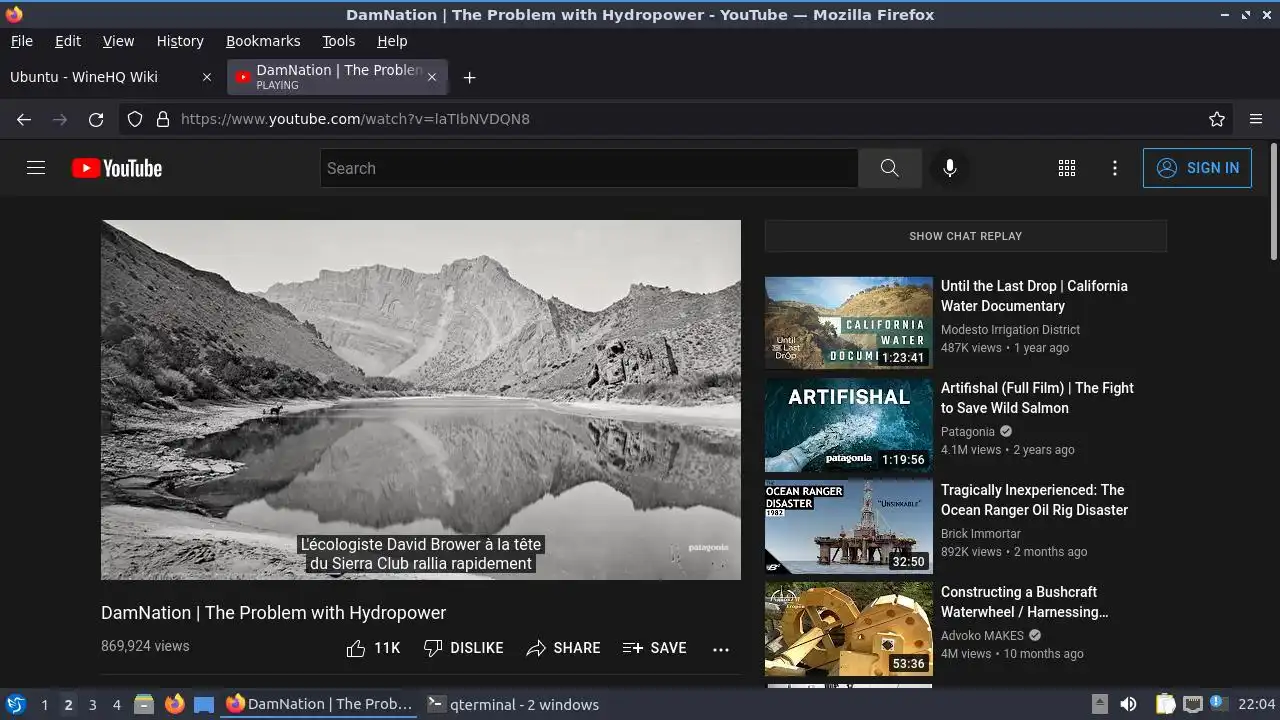Open Ocean Ranger Oil Rig Disaster title
This screenshot has width=1280, height=720.
[x=1034, y=500]
